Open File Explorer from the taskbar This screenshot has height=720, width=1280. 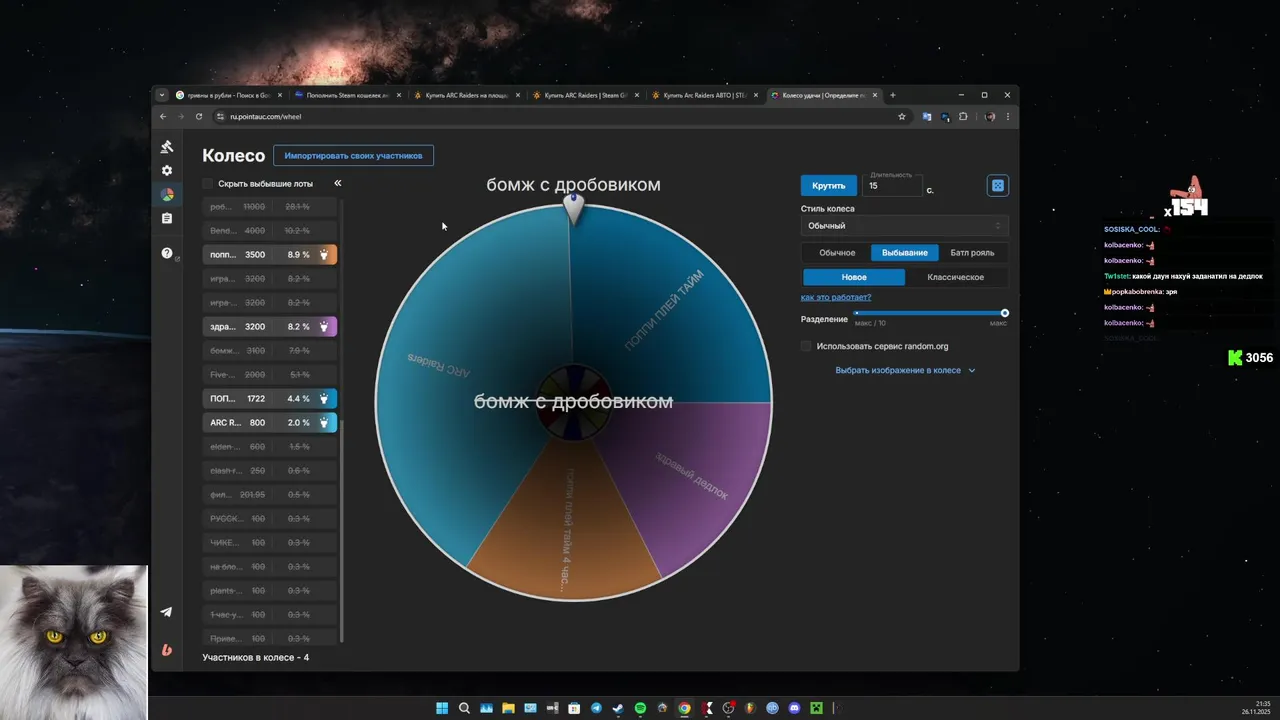click(508, 708)
